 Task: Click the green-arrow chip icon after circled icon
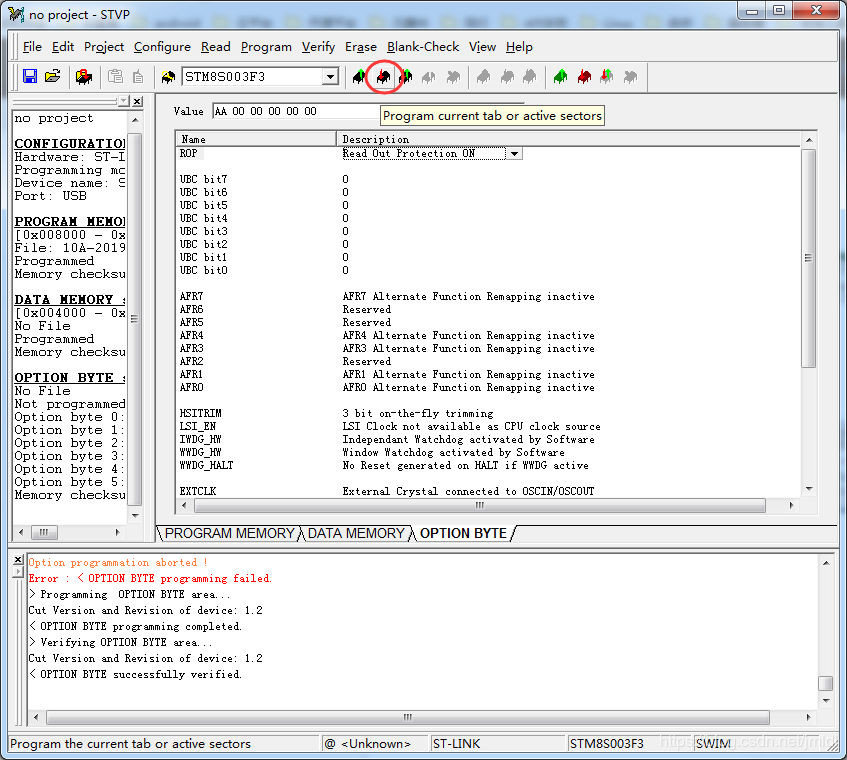tap(406, 77)
